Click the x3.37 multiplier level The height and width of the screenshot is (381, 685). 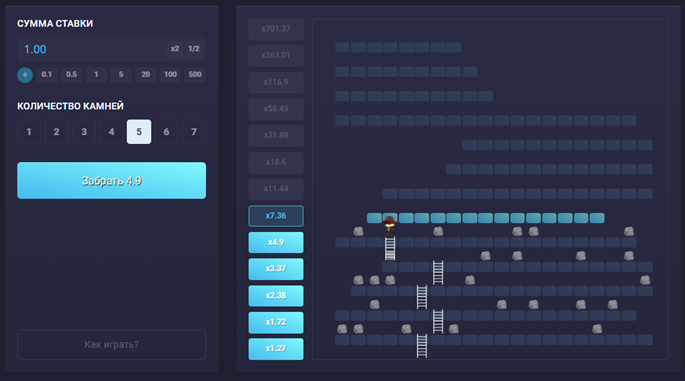[276, 269]
